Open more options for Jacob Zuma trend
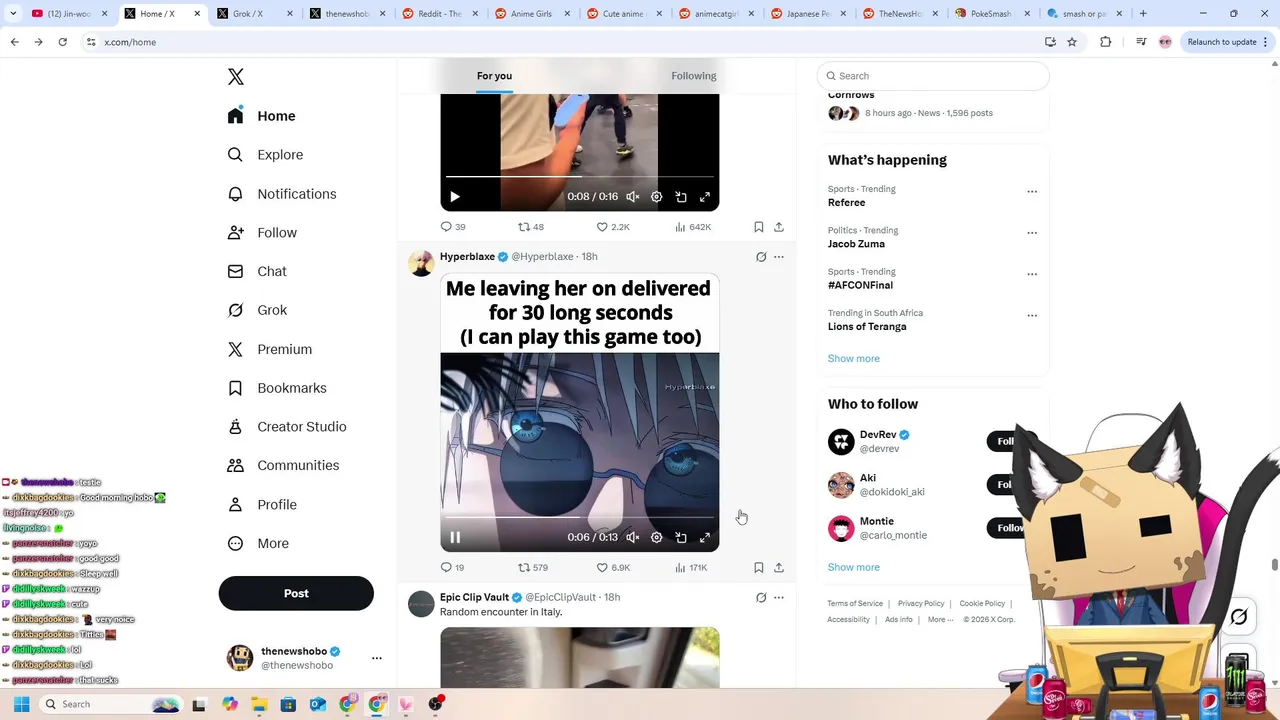The image size is (1280, 720). coord(1032,232)
